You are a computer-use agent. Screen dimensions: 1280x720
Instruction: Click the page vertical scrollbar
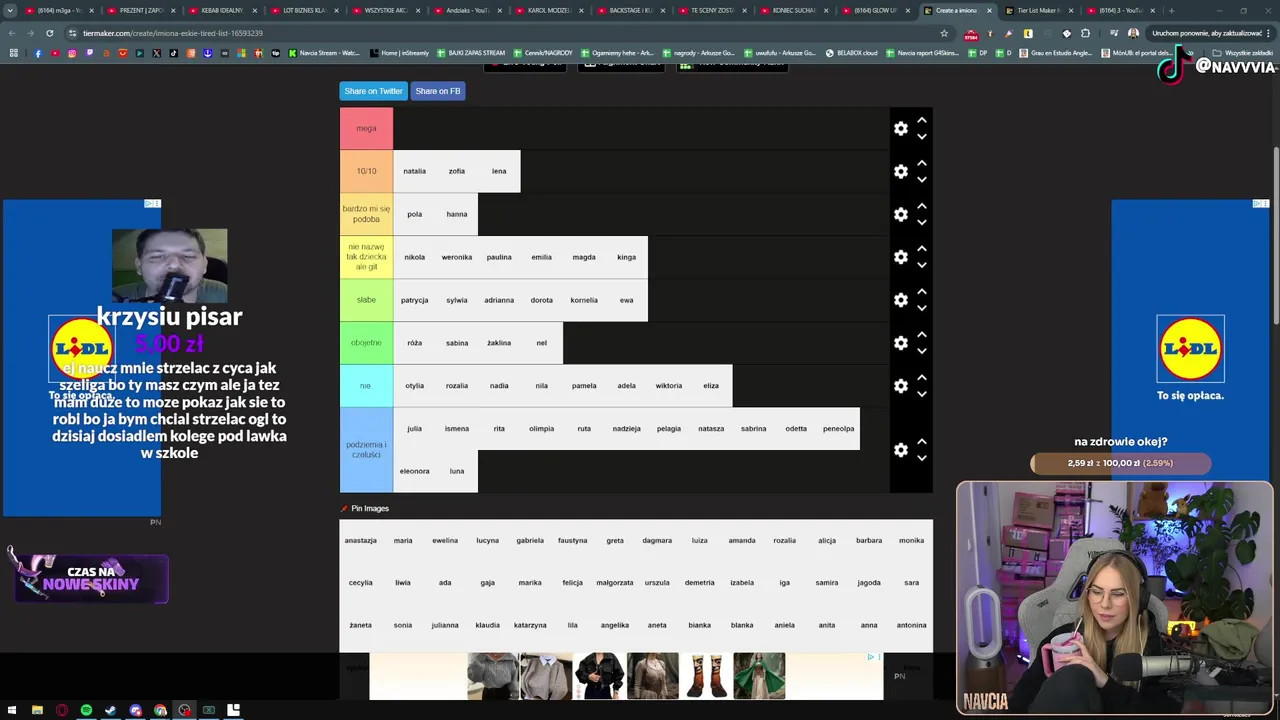tap(1275, 235)
